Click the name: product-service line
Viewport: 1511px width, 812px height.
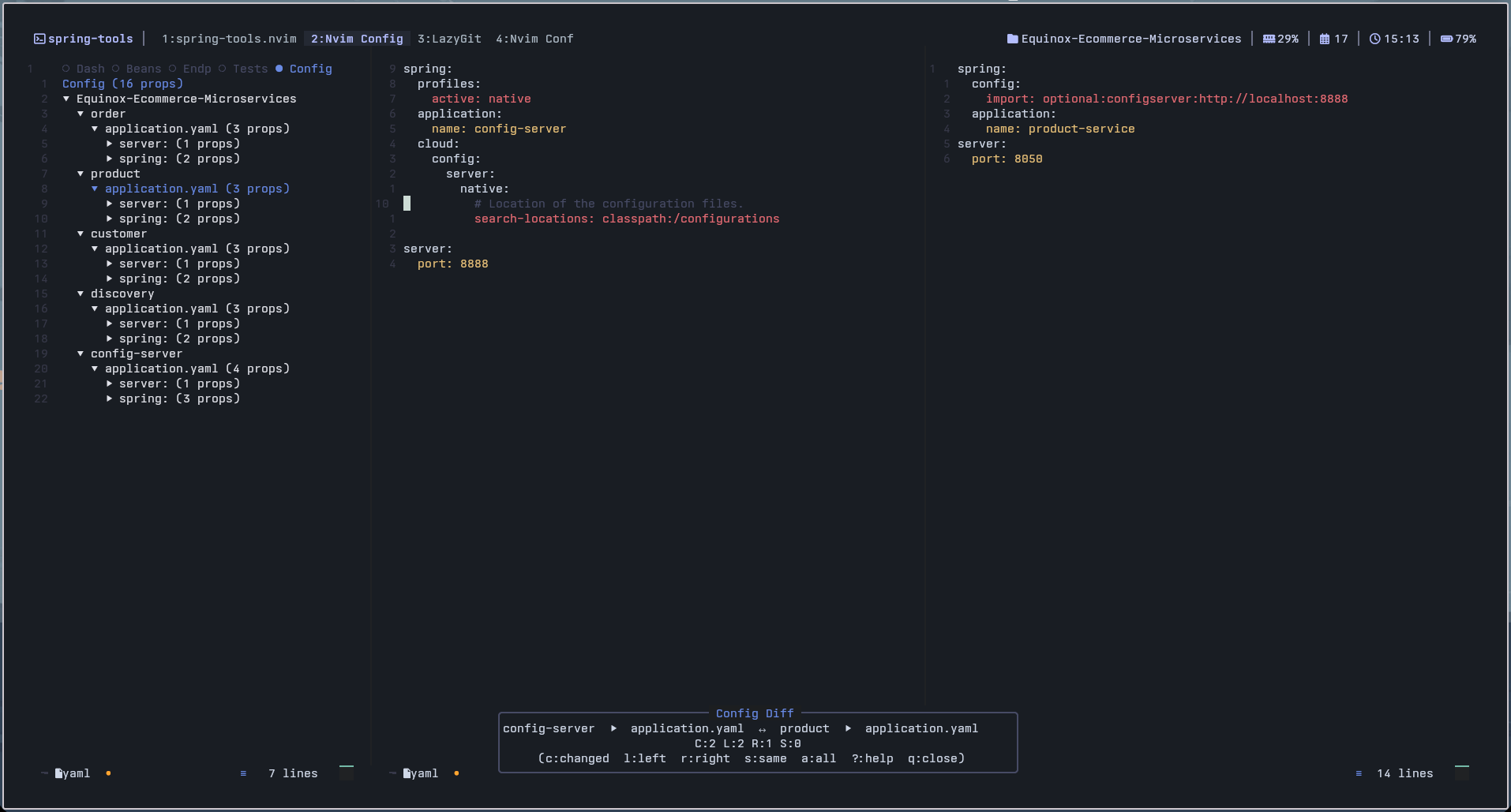[x=1059, y=129]
